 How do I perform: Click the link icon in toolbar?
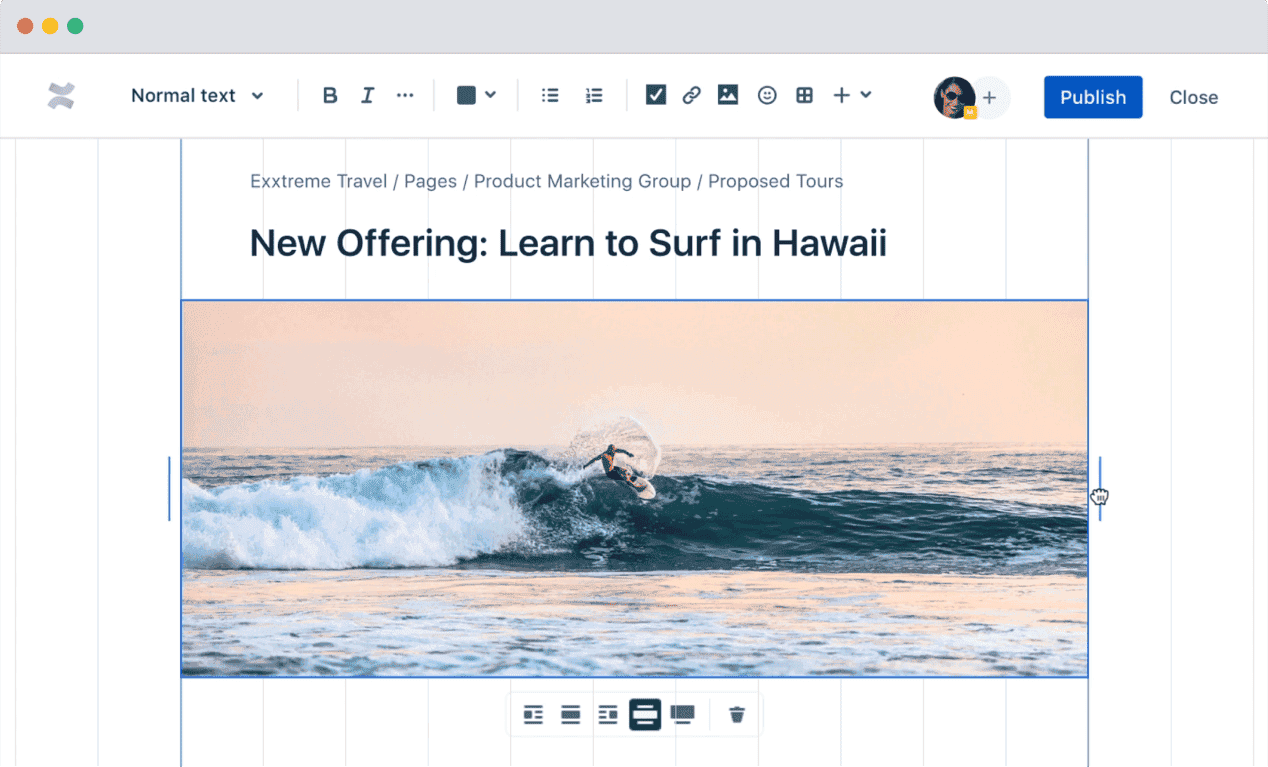coord(691,96)
